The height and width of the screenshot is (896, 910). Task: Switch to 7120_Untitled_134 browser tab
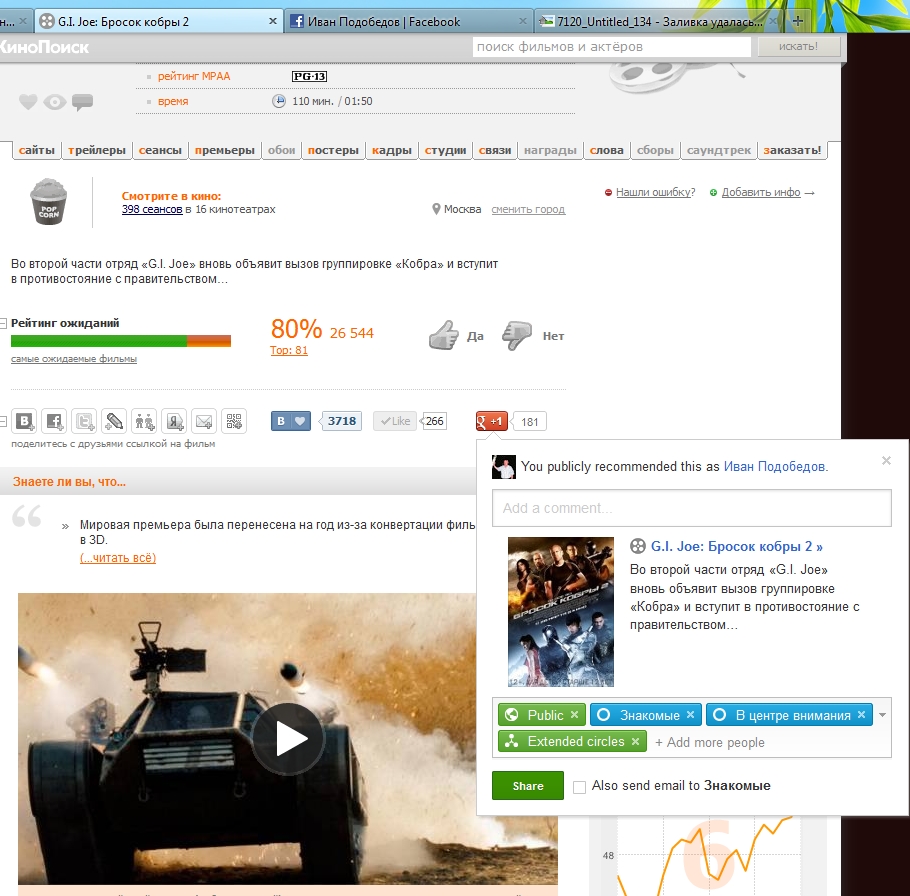tap(659, 21)
